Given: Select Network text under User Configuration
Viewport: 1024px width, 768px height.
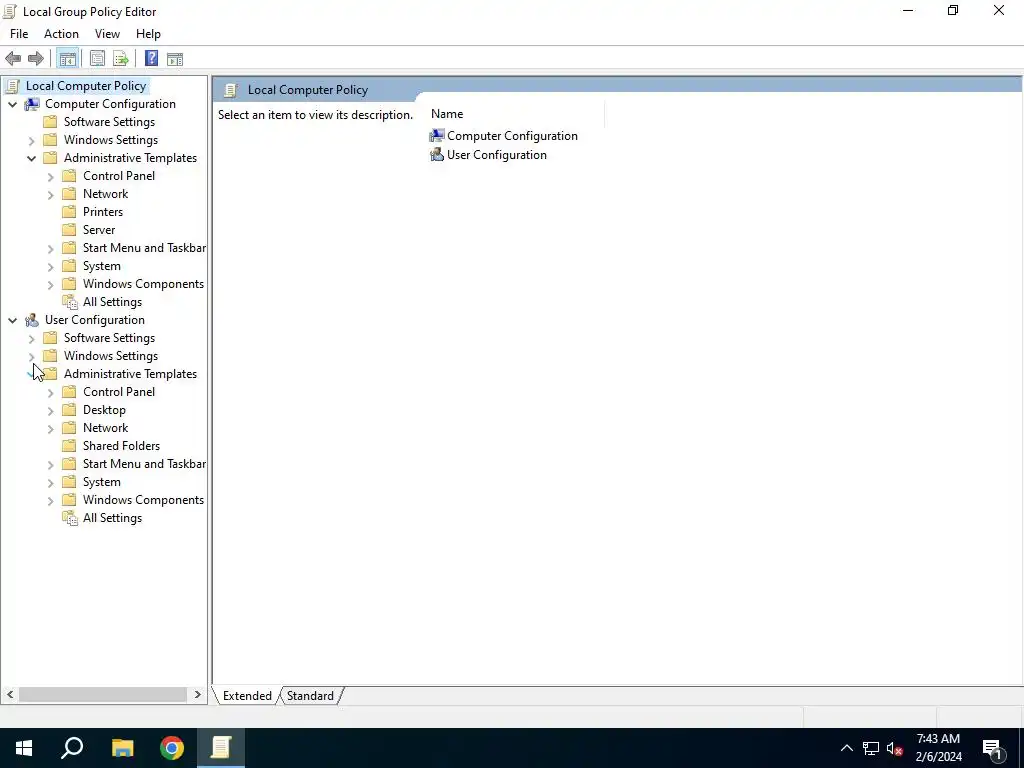Looking at the screenshot, I should coord(106,428).
